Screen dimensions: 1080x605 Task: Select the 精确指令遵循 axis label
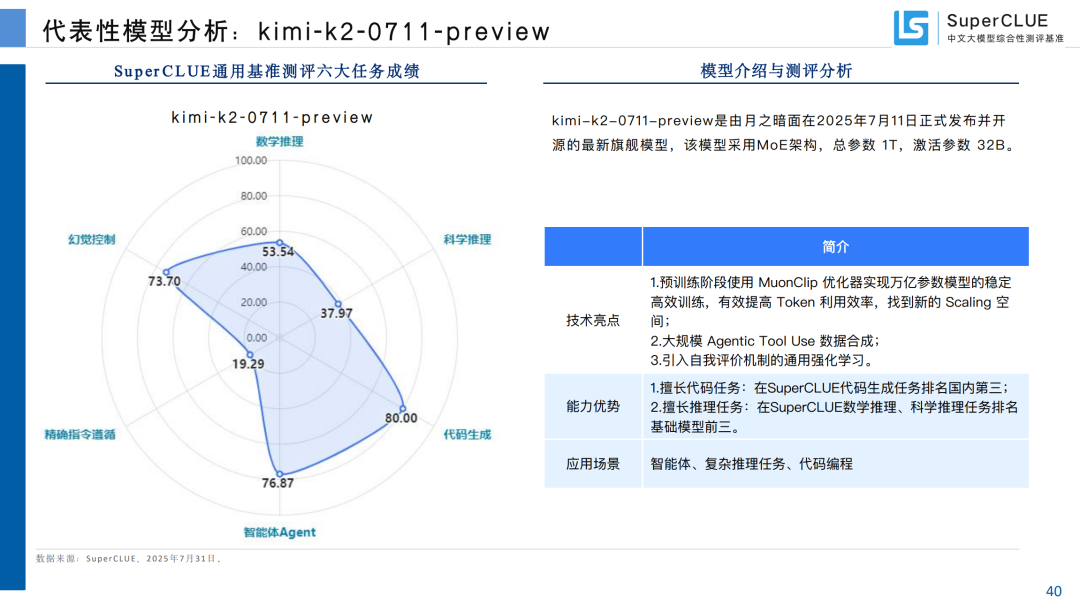80,434
